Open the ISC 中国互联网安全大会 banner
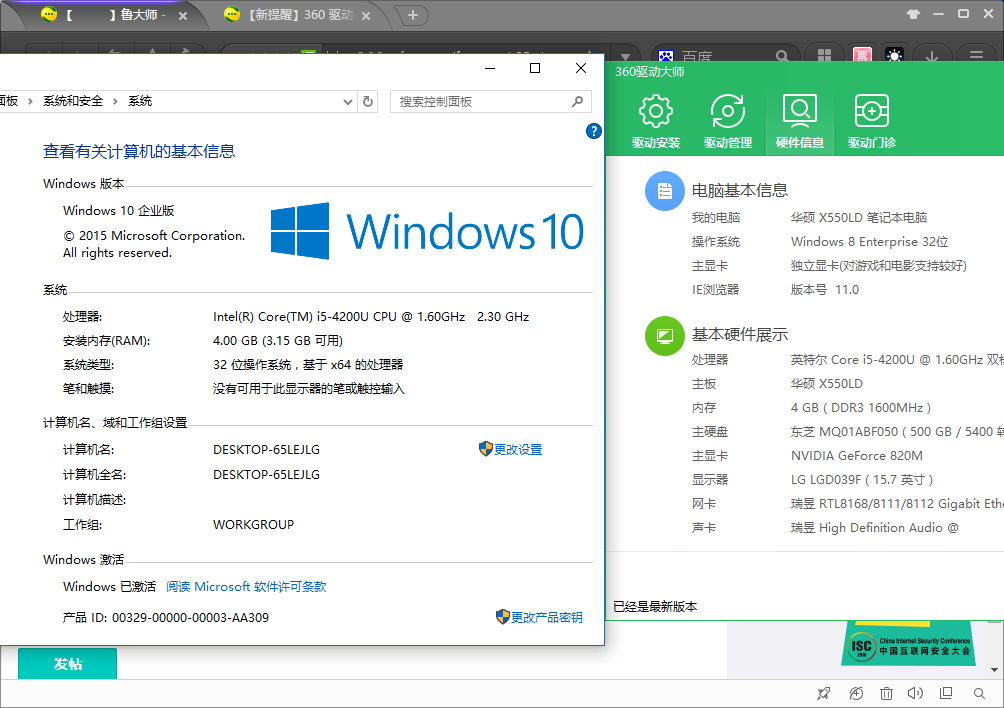This screenshot has height=708, width=1004. tap(909, 645)
